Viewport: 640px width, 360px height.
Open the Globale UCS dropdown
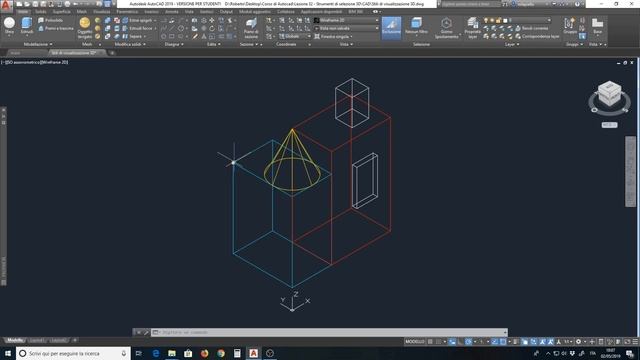point(295,36)
